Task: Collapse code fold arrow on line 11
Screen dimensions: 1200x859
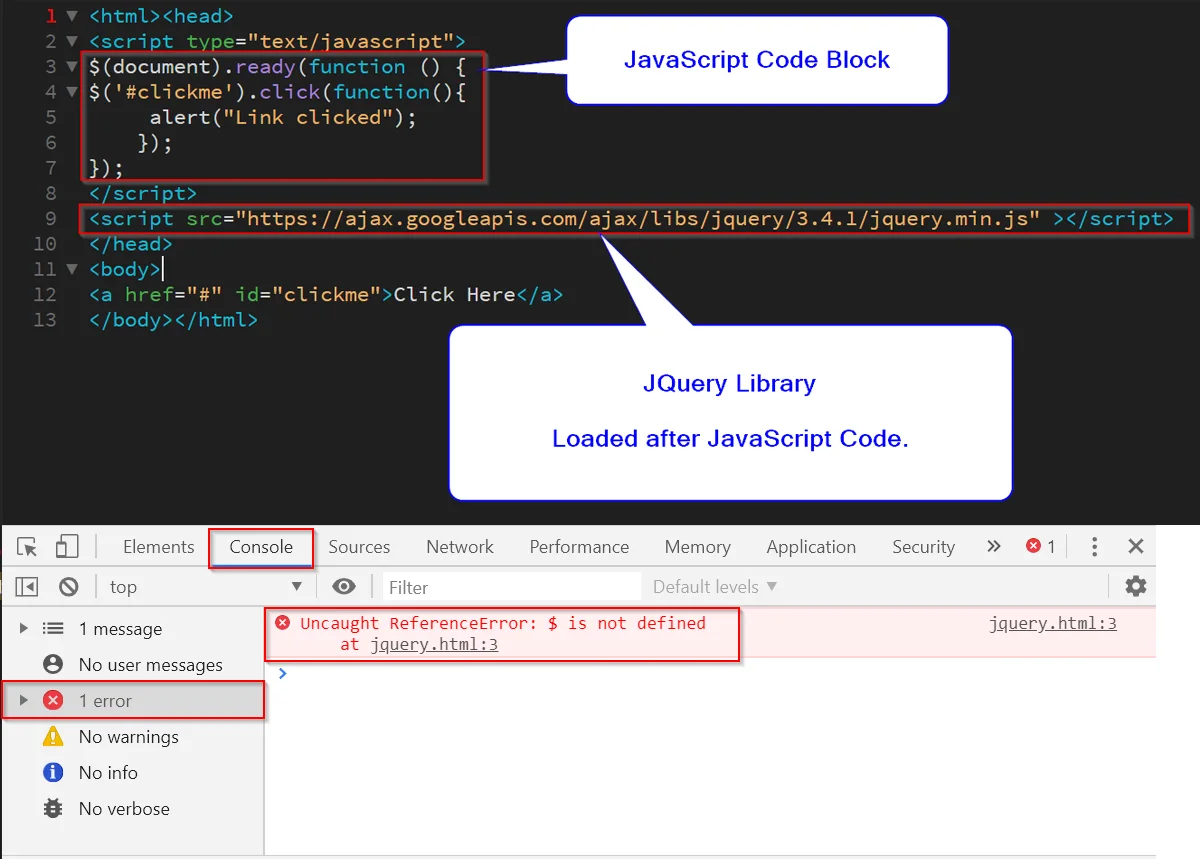Action: (71, 269)
